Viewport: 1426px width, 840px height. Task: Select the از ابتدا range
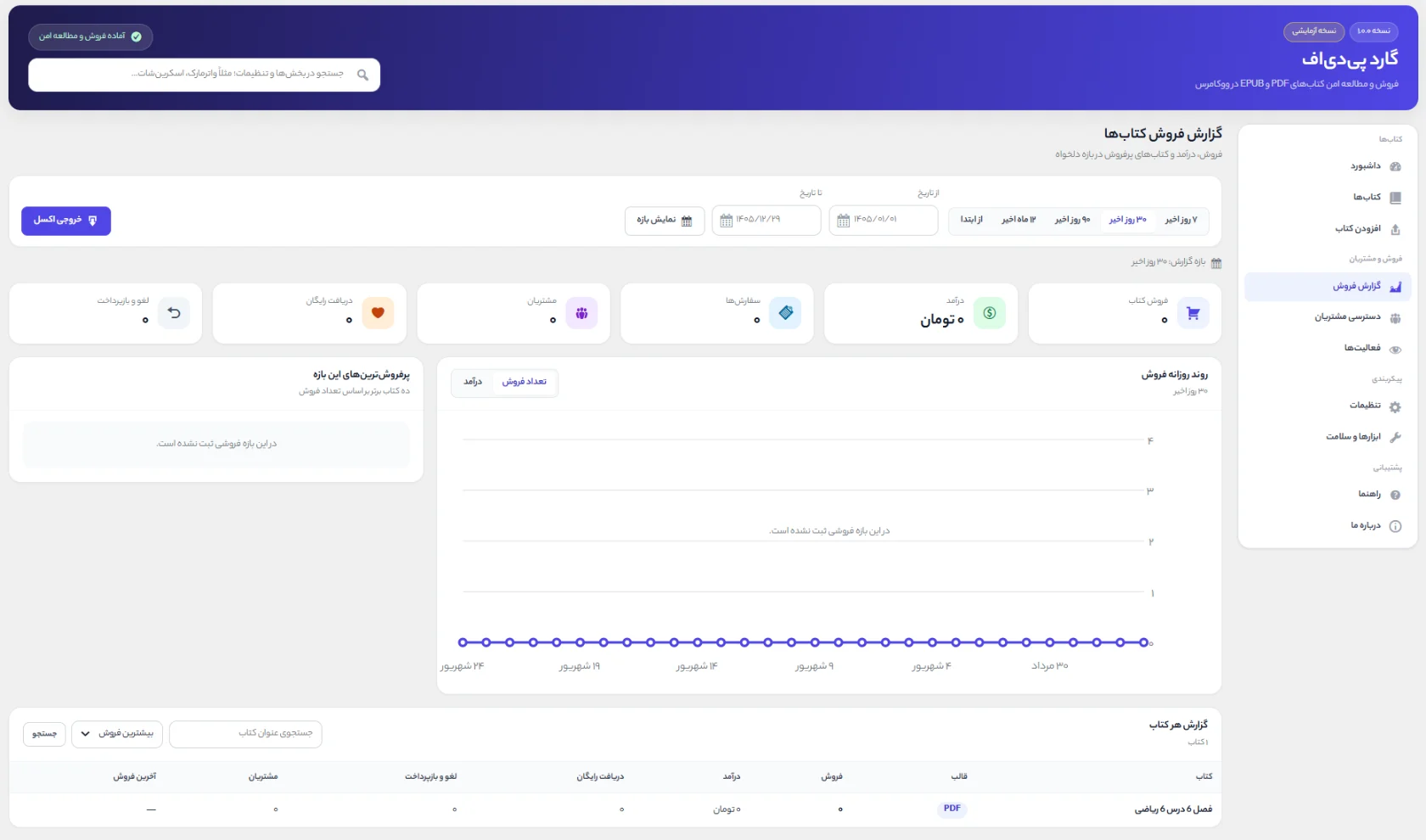click(x=971, y=220)
